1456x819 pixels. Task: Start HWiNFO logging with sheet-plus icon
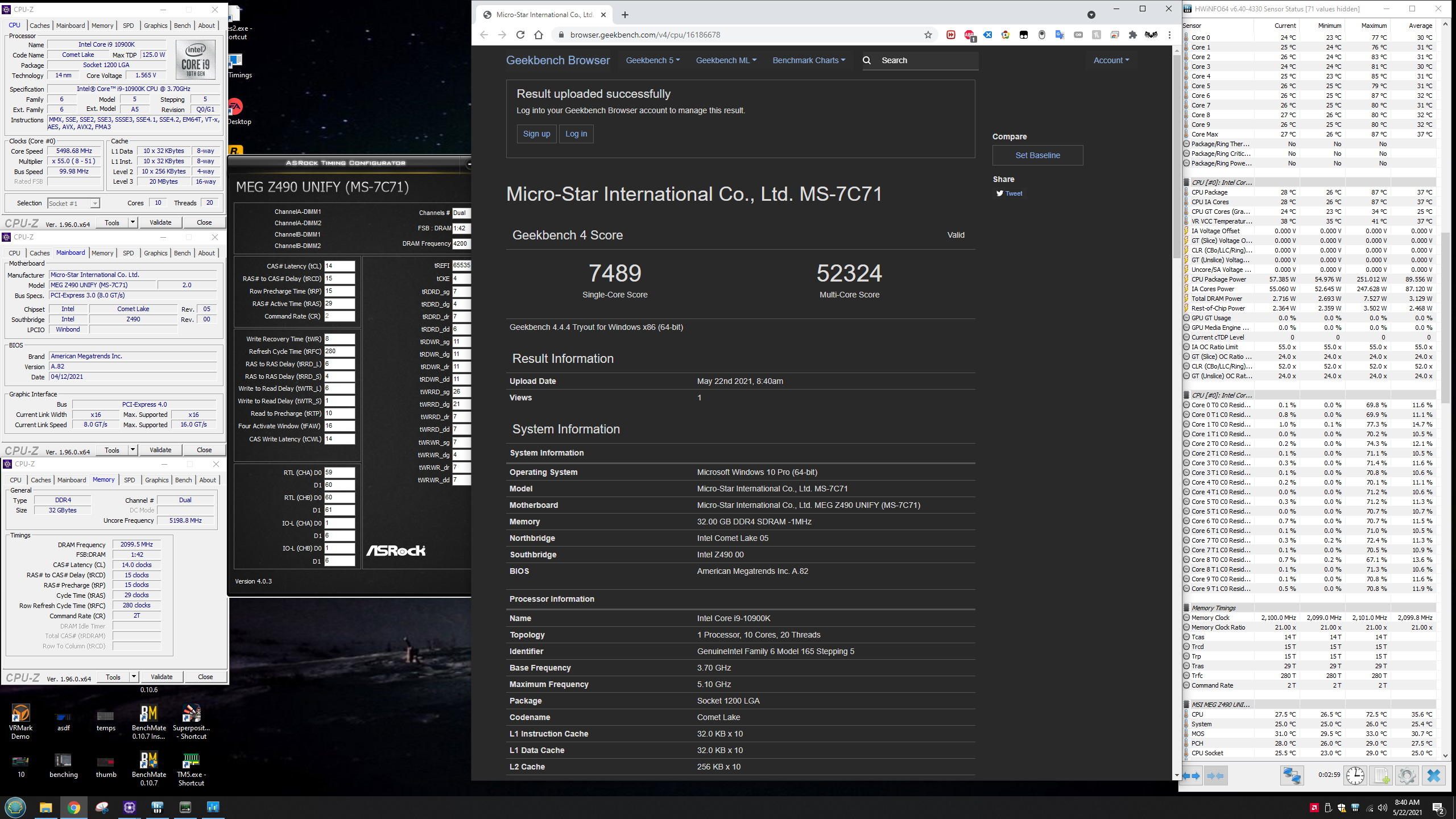tap(1381, 776)
